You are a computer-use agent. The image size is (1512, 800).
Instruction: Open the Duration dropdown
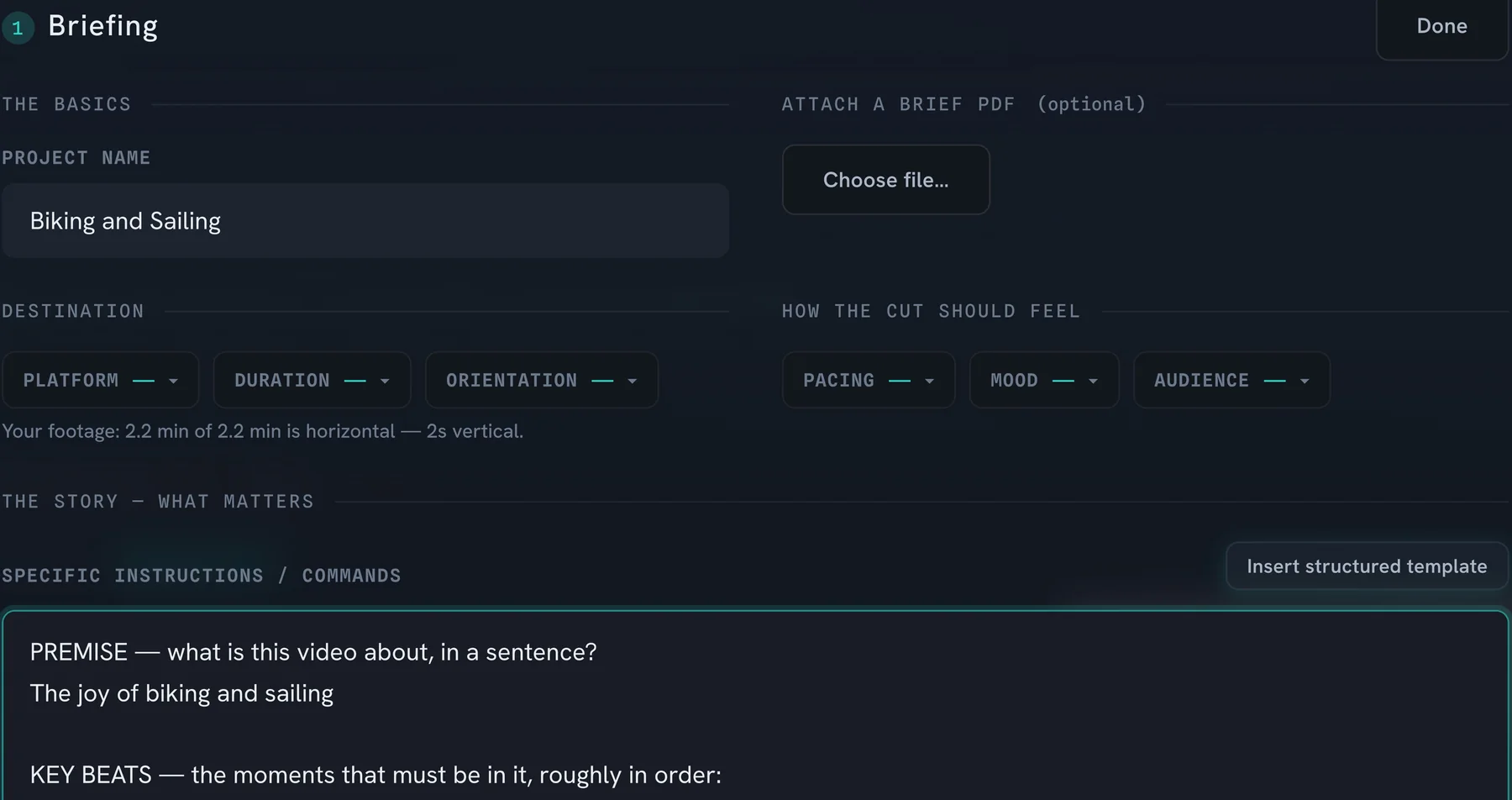(x=312, y=380)
